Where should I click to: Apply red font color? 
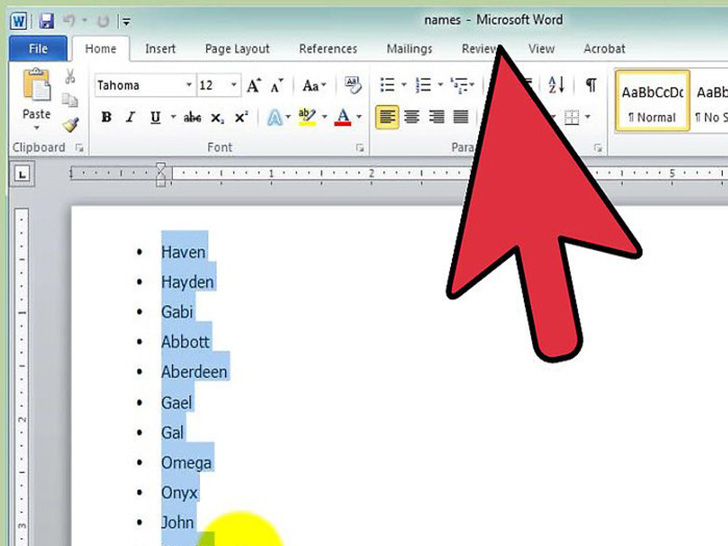click(343, 117)
